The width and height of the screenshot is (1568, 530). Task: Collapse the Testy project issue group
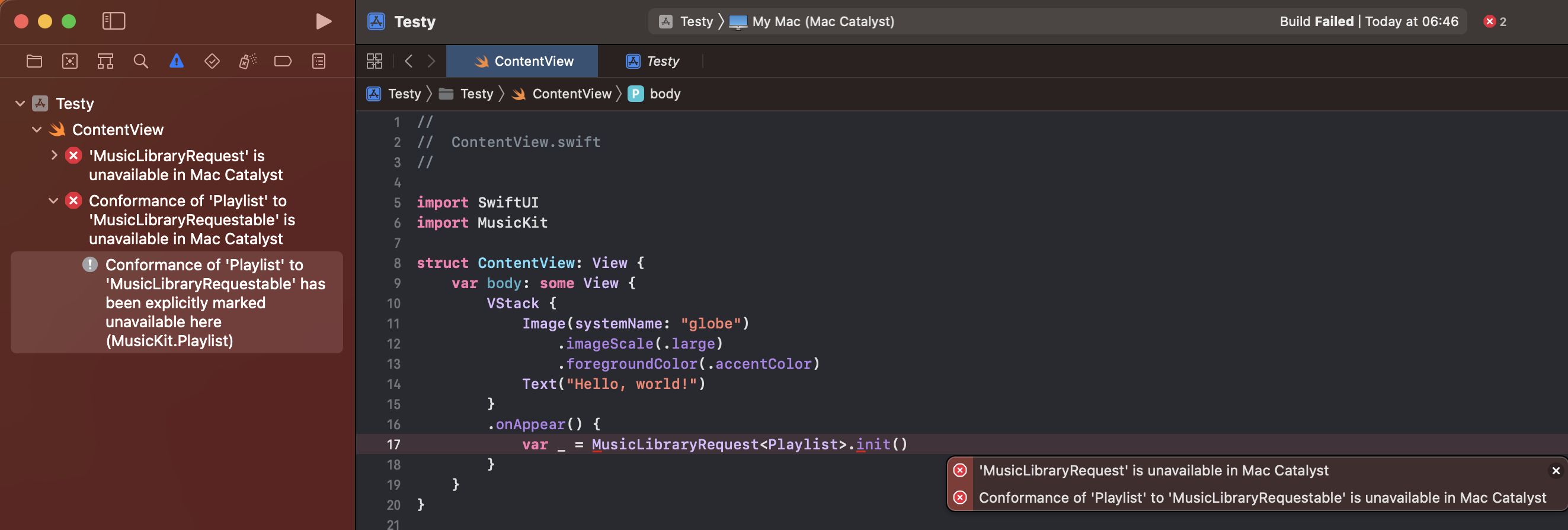click(20, 104)
